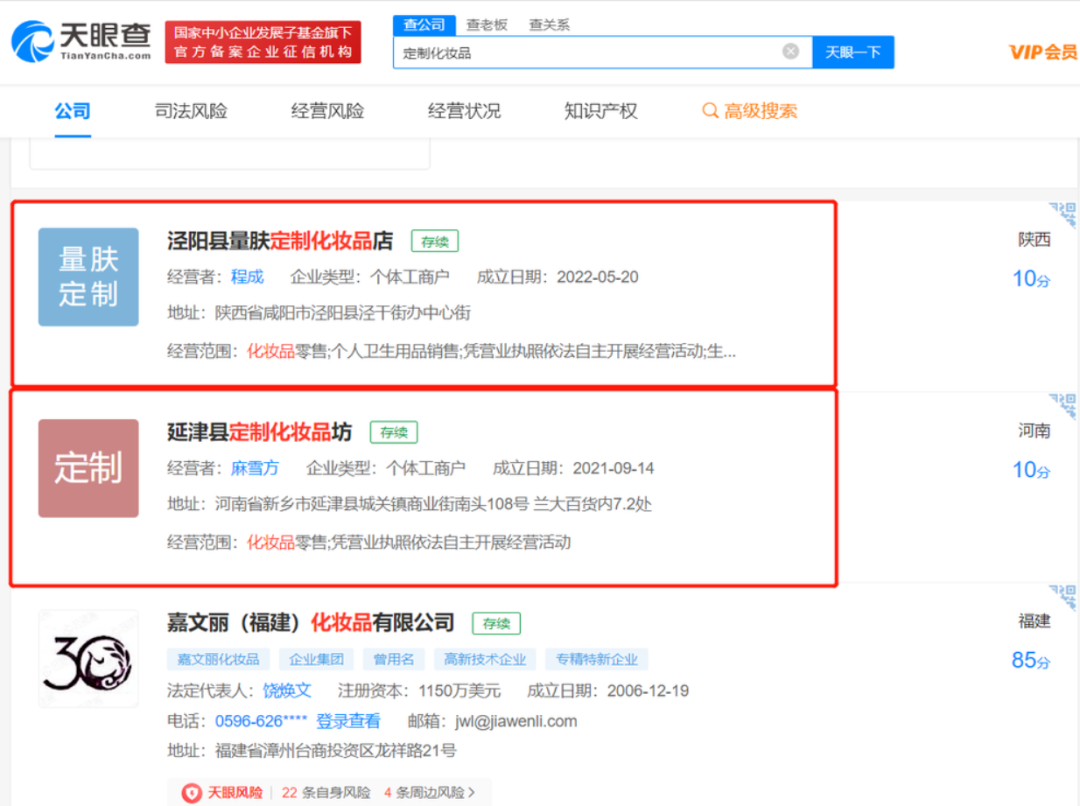This screenshot has width=1080, height=806.
Task: Click address 福建省漳州台商投资区龙祥路21号
Action: 335,751
